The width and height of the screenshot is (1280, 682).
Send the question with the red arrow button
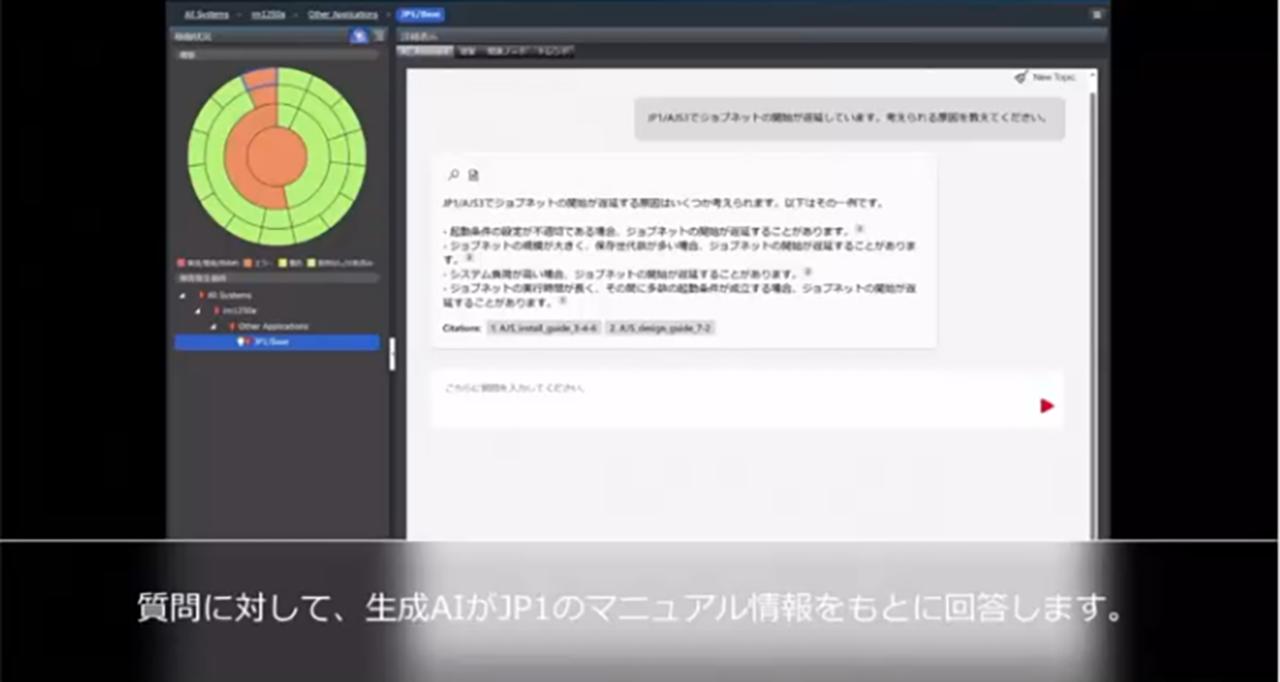point(1047,406)
